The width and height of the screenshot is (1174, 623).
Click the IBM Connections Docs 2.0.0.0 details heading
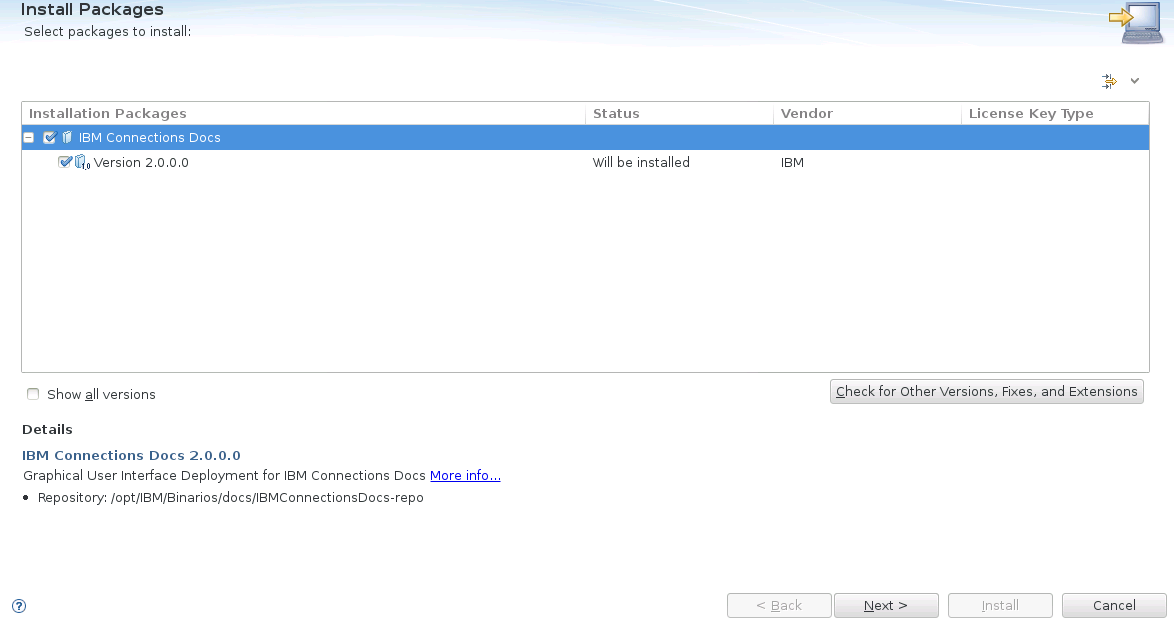(x=131, y=455)
